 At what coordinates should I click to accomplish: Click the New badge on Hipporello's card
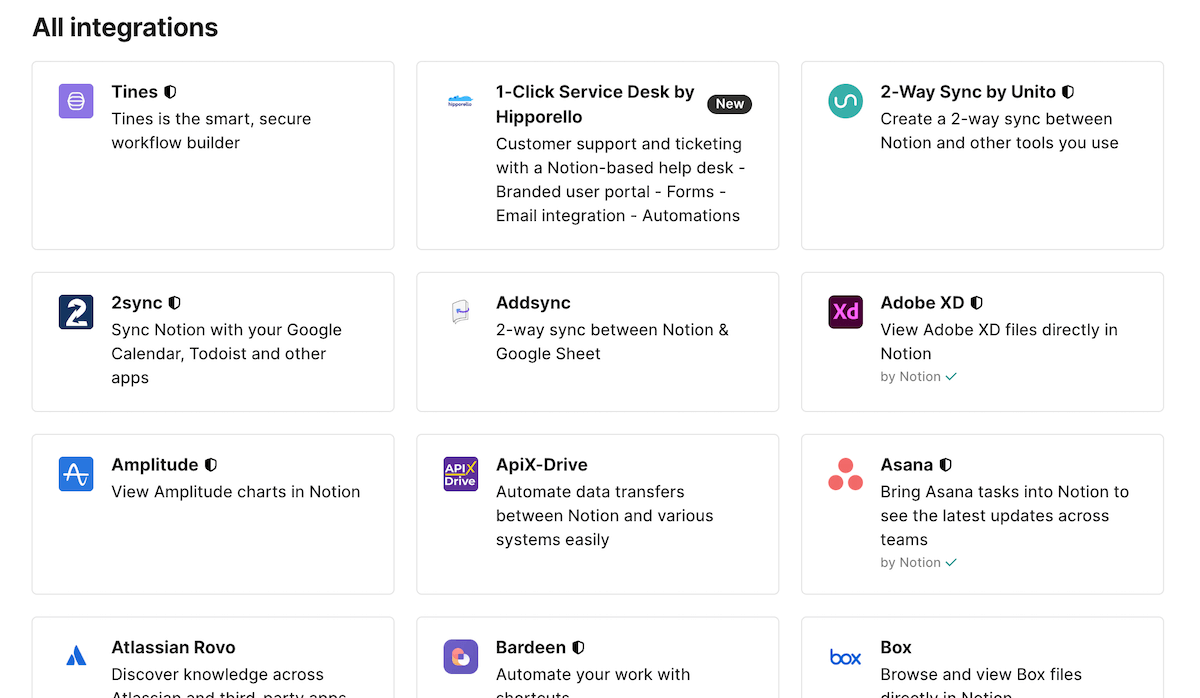click(x=729, y=104)
